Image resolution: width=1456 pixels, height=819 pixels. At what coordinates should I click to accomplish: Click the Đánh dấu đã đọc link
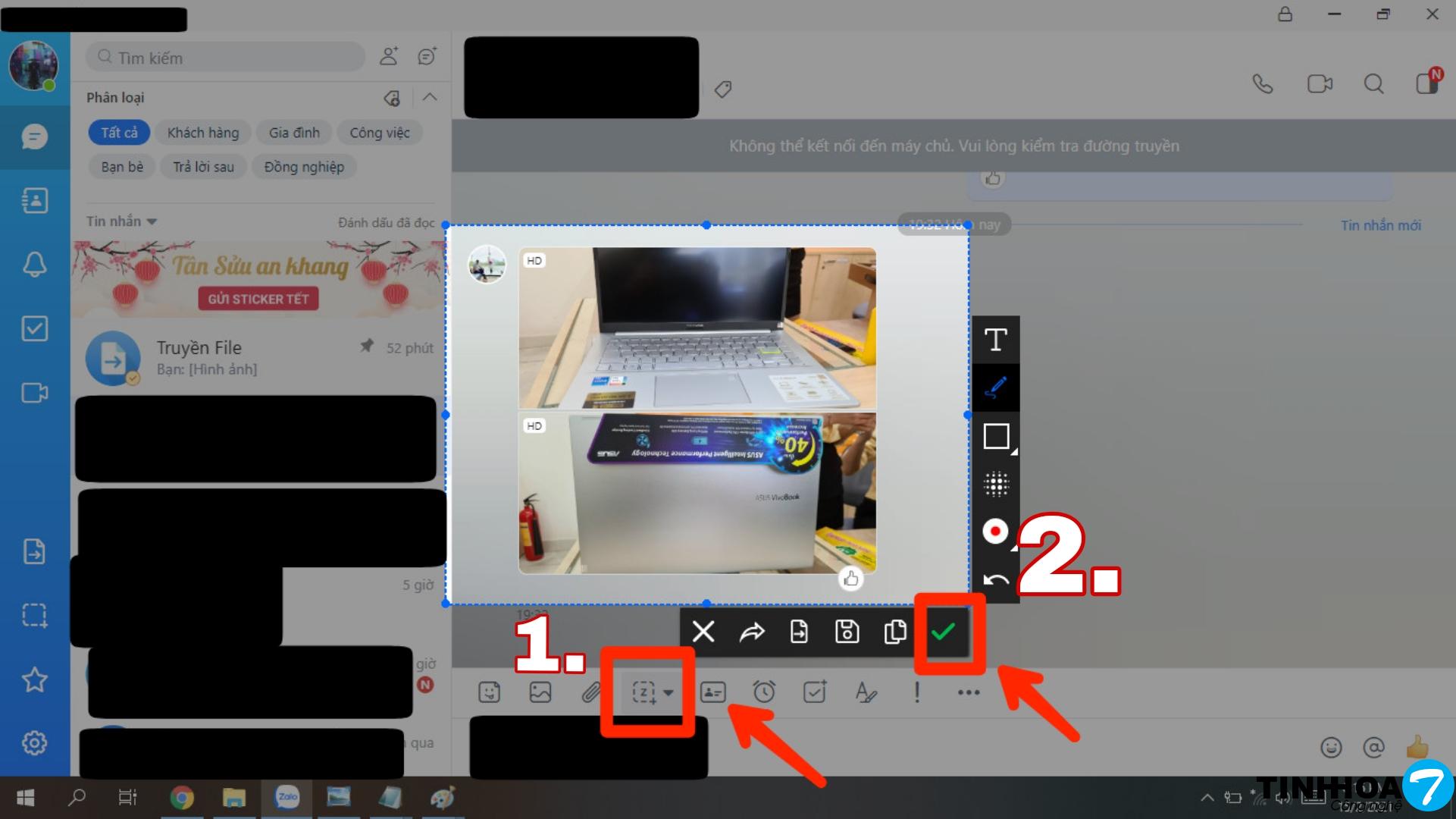click(x=386, y=222)
